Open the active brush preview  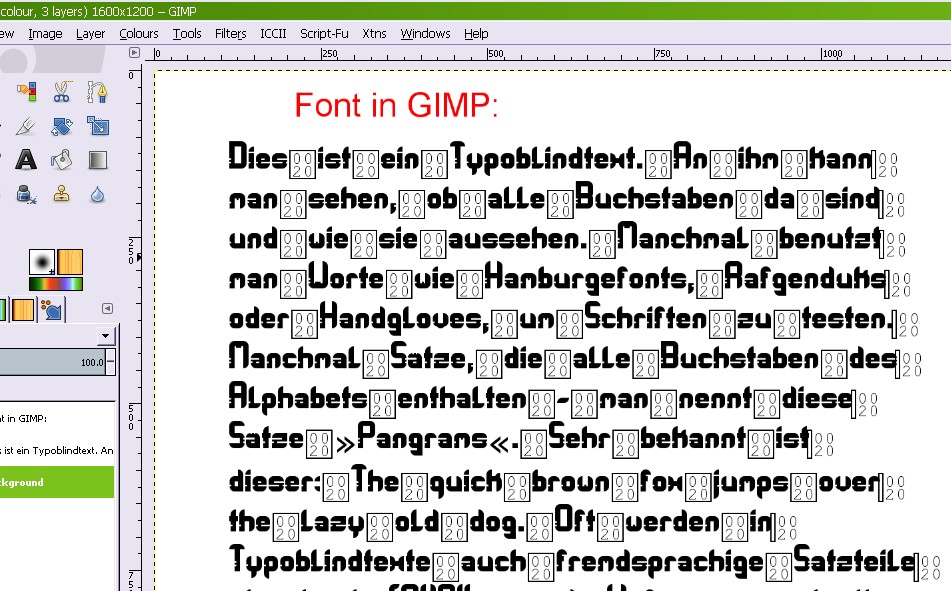(x=42, y=262)
